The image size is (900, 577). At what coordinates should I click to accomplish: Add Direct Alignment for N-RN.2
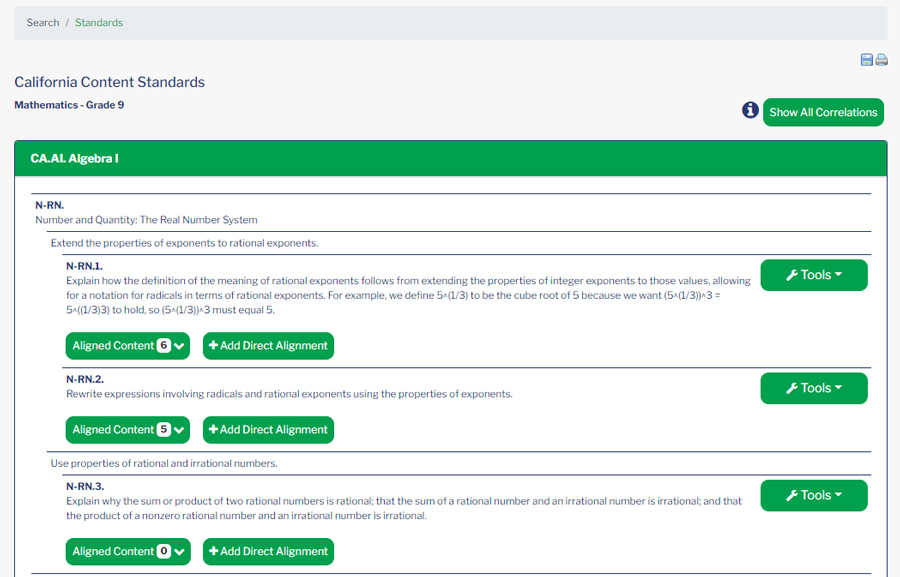coord(268,429)
